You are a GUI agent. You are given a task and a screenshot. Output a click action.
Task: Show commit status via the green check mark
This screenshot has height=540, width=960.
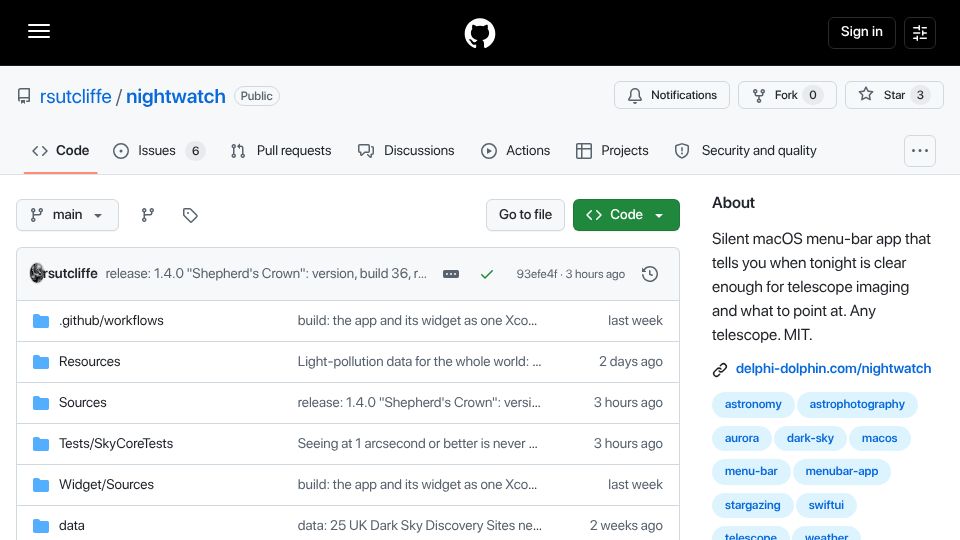click(x=487, y=274)
